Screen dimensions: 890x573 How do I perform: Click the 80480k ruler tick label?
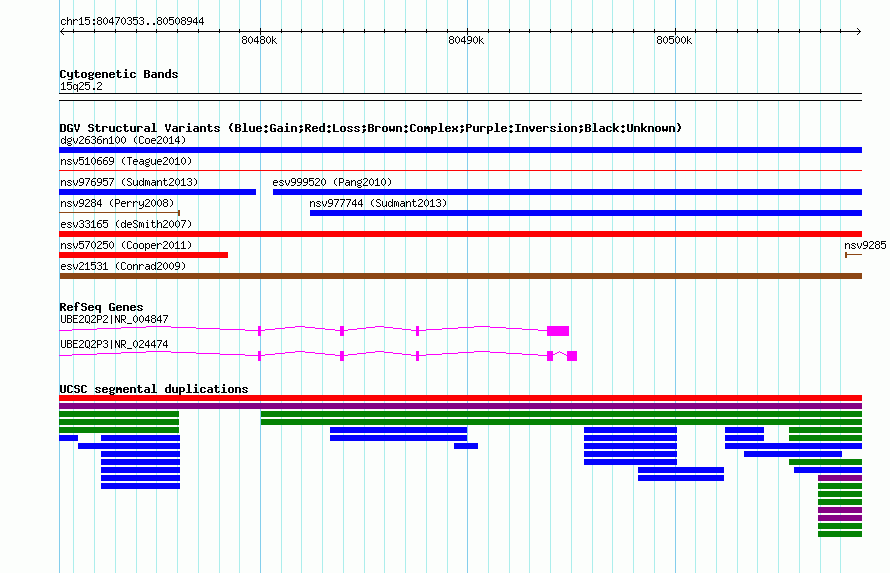[259, 40]
